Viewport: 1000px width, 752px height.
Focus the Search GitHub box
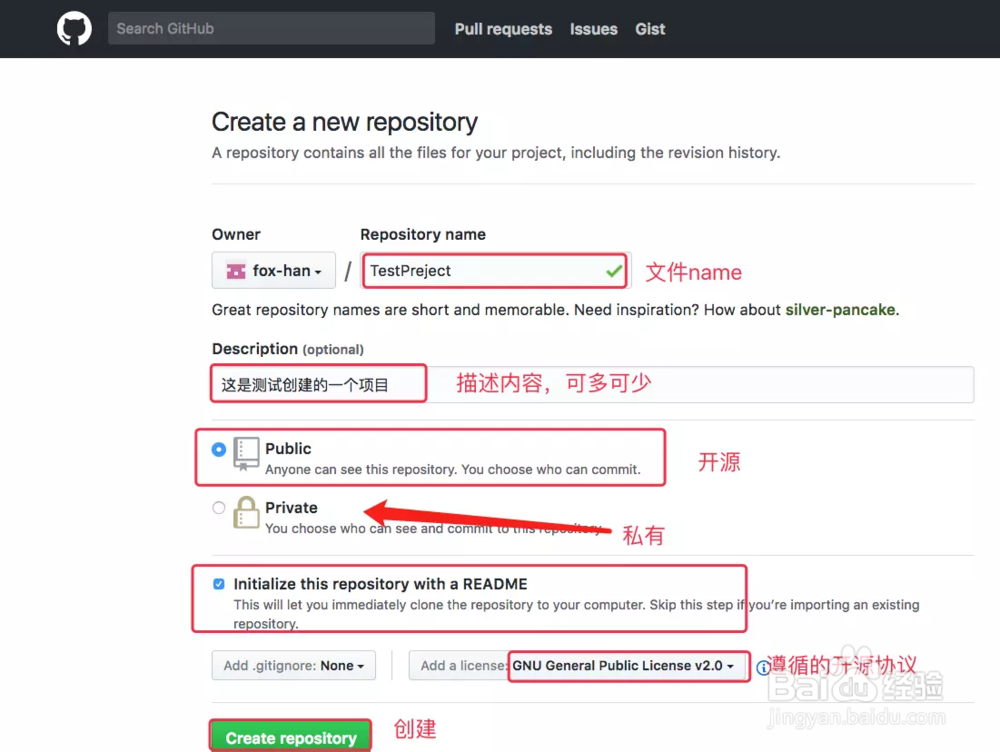(272, 28)
